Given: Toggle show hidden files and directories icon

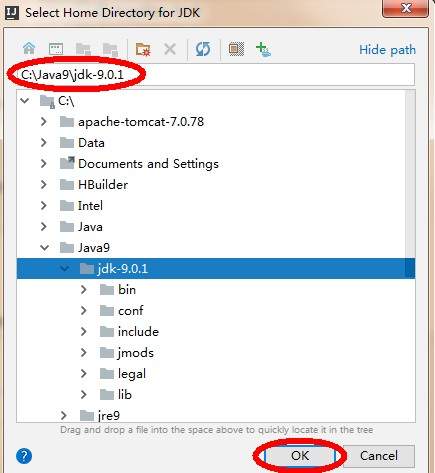Looking at the screenshot, I should (236, 49).
